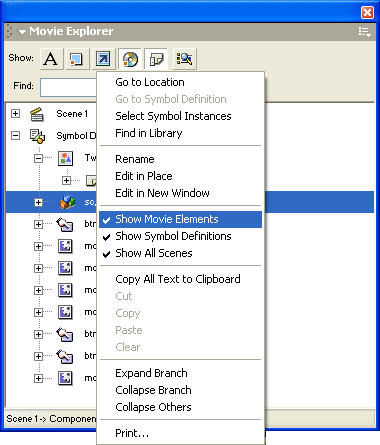
Task: Select the Scene 1 clapperboard icon
Action: pos(37,114)
